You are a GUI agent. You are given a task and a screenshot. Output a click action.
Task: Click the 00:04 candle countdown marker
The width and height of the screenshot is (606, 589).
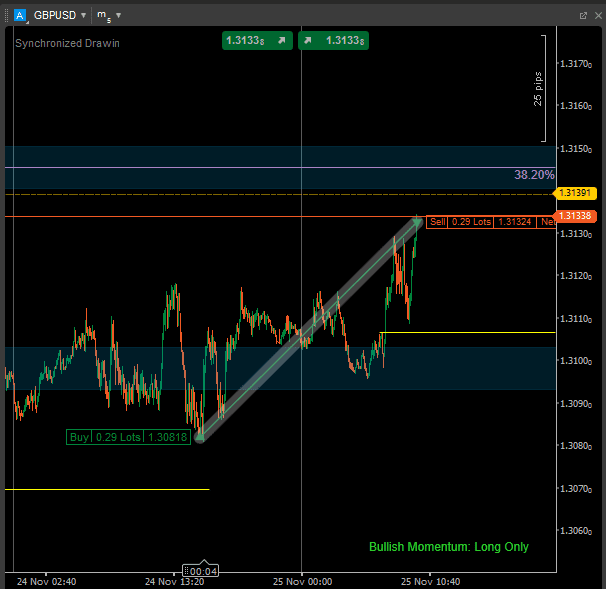pyautogui.click(x=201, y=570)
